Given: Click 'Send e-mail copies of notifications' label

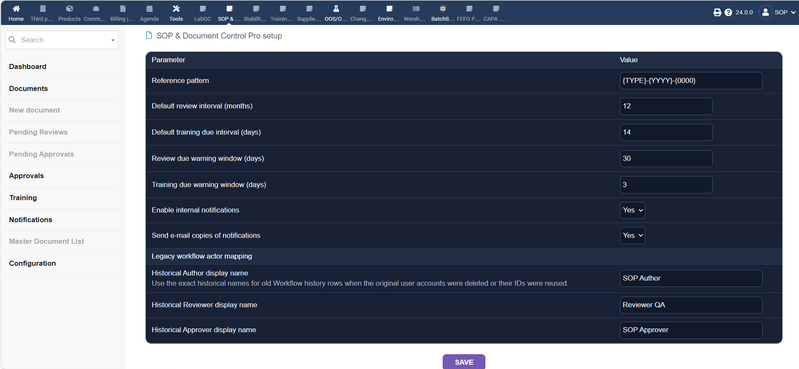Looking at the screenshot, I should tap(206, 235).
